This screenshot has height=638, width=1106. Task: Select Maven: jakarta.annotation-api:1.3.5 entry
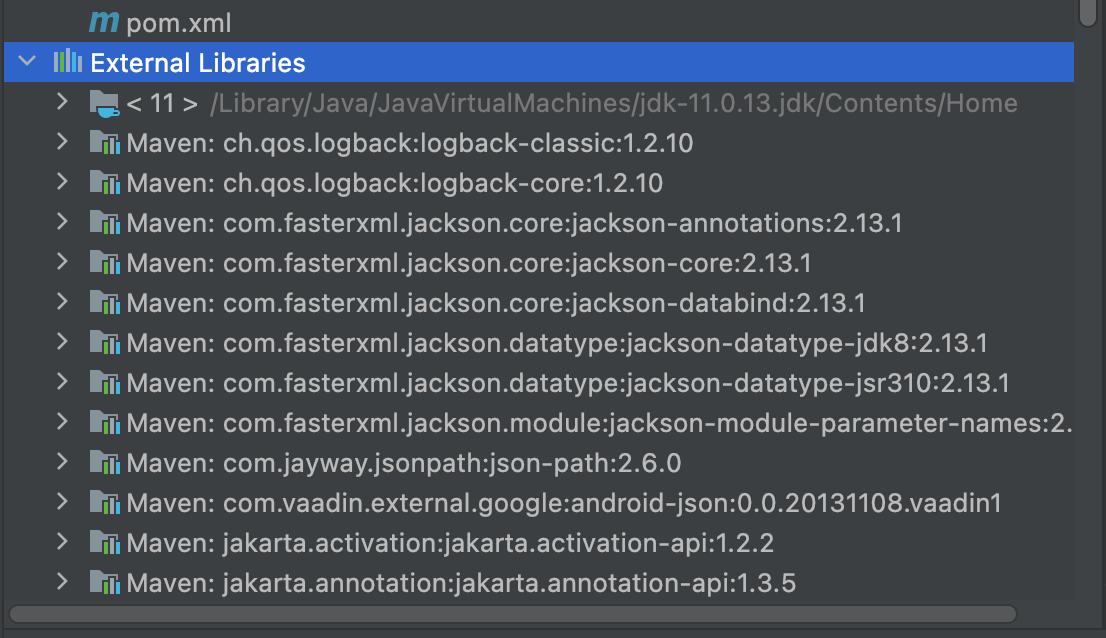pyautogui.click(x=461, y=583)
